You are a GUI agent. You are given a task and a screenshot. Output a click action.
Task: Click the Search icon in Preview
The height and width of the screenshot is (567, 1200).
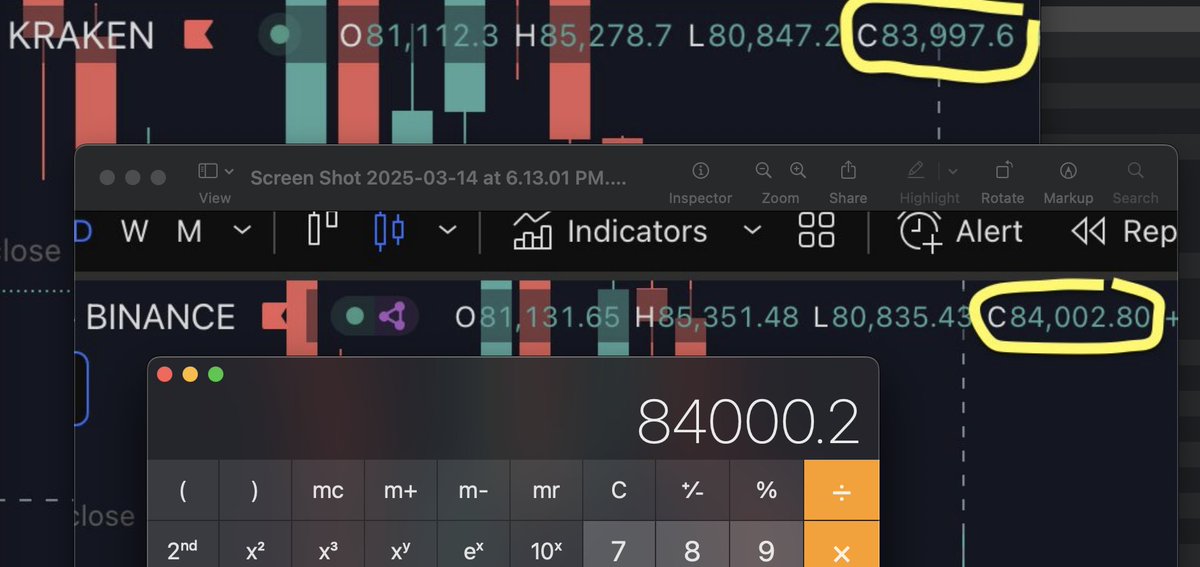pyautogui.click(x=1135, y=170)
